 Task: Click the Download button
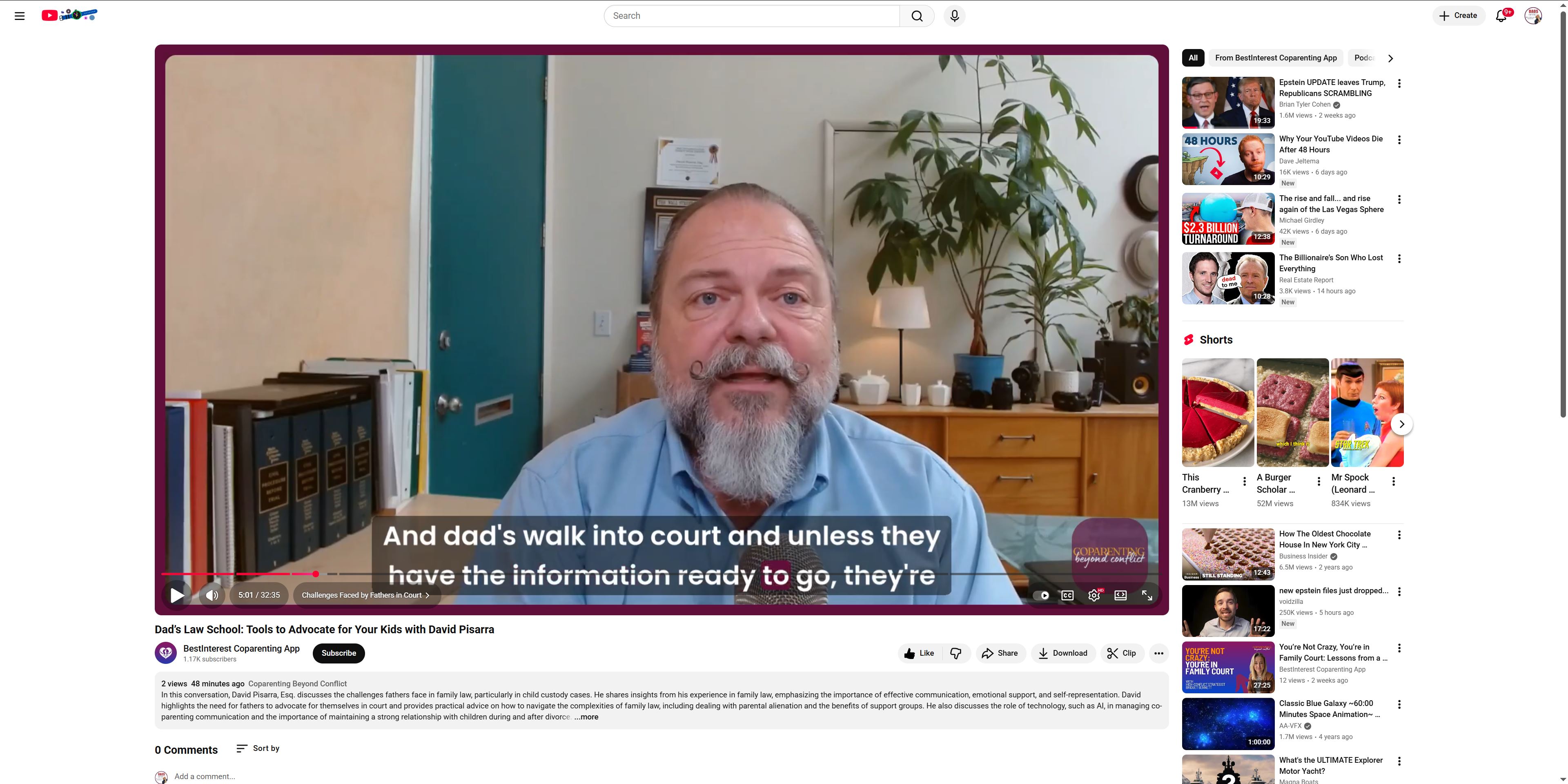point(1063,653)
